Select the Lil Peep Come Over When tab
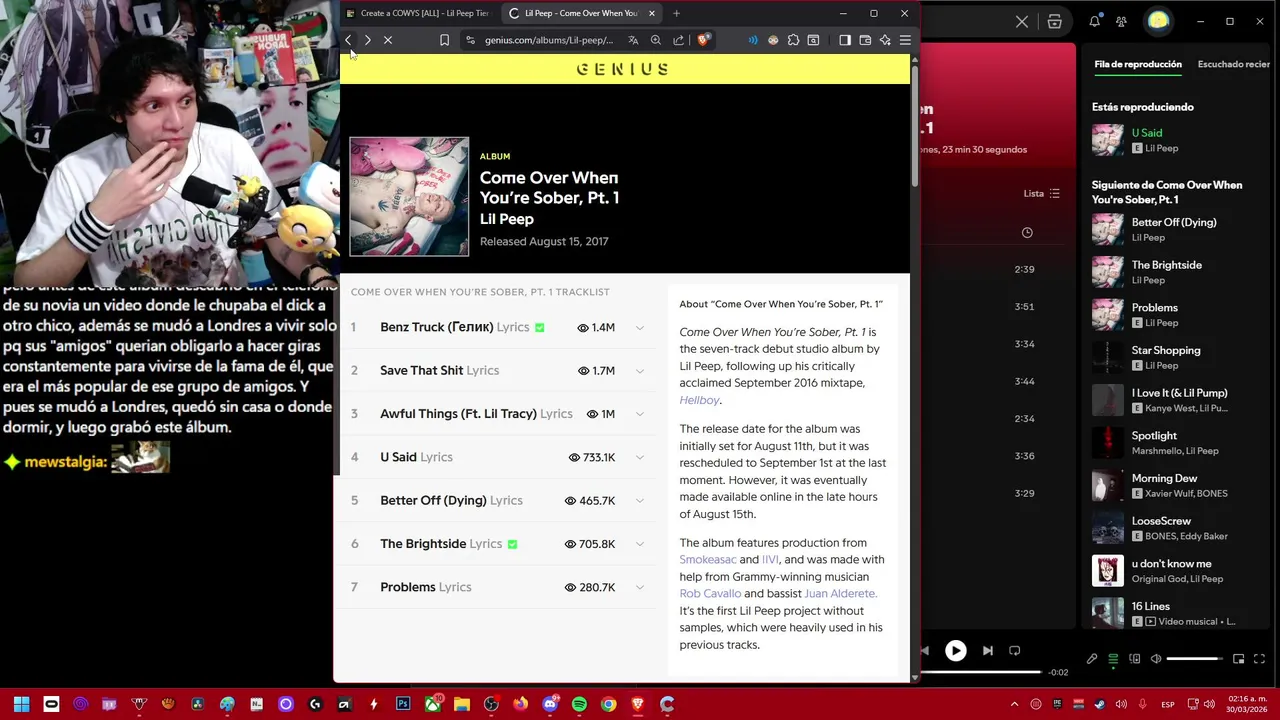1280x720 pixels. click(579, 13)
